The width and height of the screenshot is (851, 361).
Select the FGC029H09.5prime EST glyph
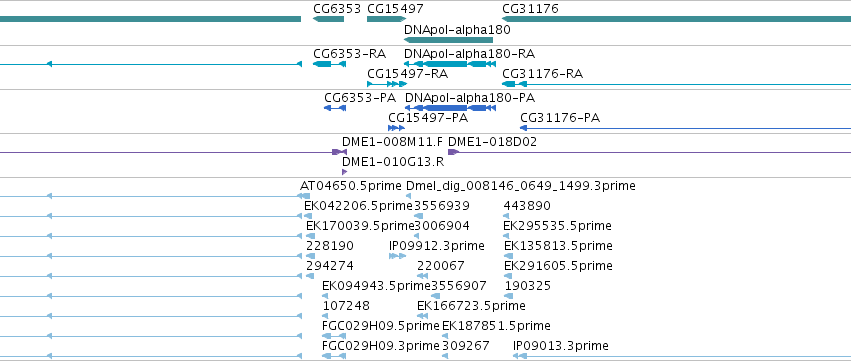[x=334, y=336]
